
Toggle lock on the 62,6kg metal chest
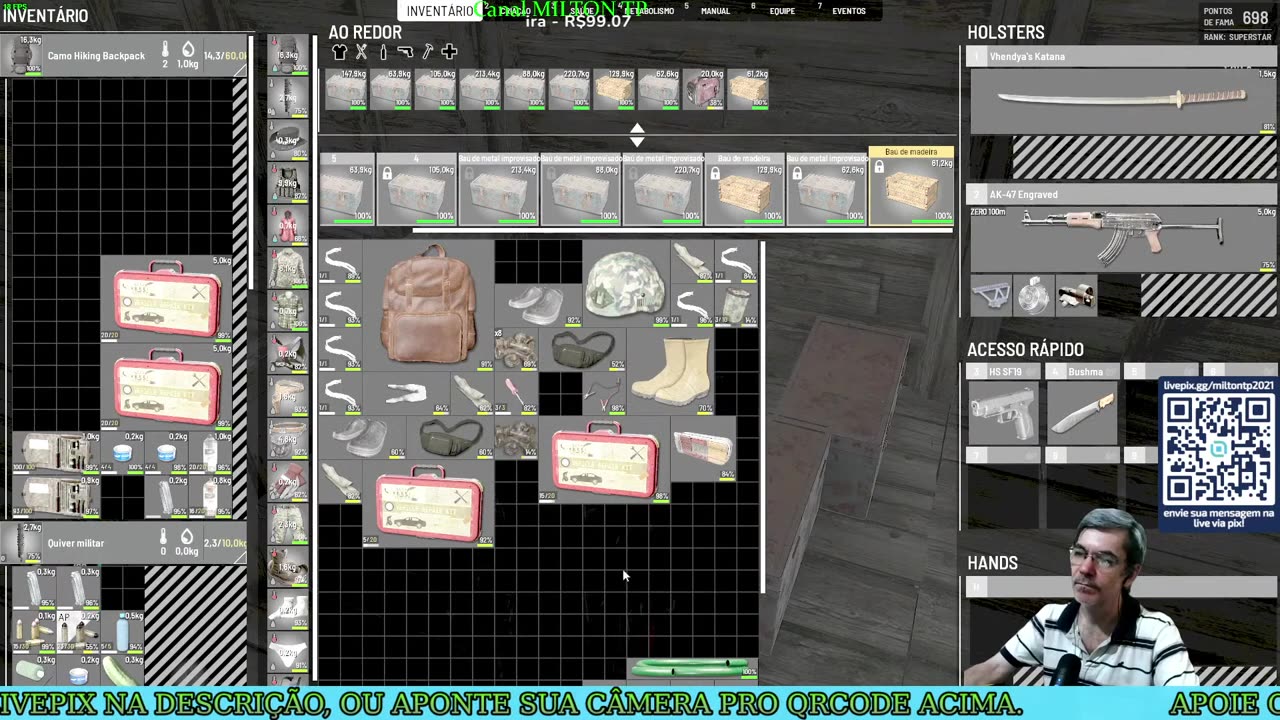[797, 174]
